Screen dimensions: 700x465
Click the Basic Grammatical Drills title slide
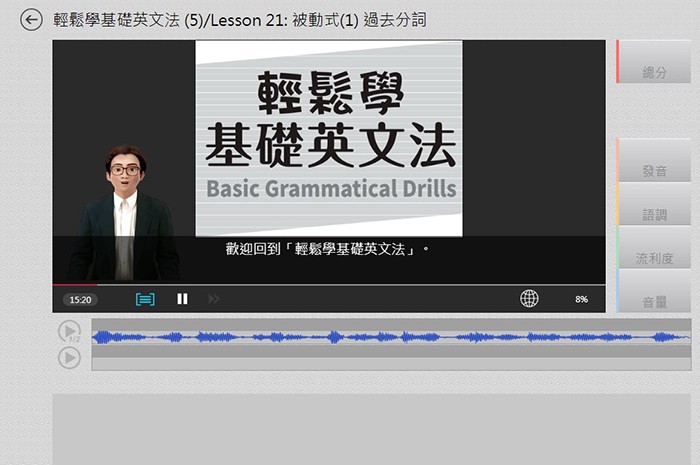[329, 137]
